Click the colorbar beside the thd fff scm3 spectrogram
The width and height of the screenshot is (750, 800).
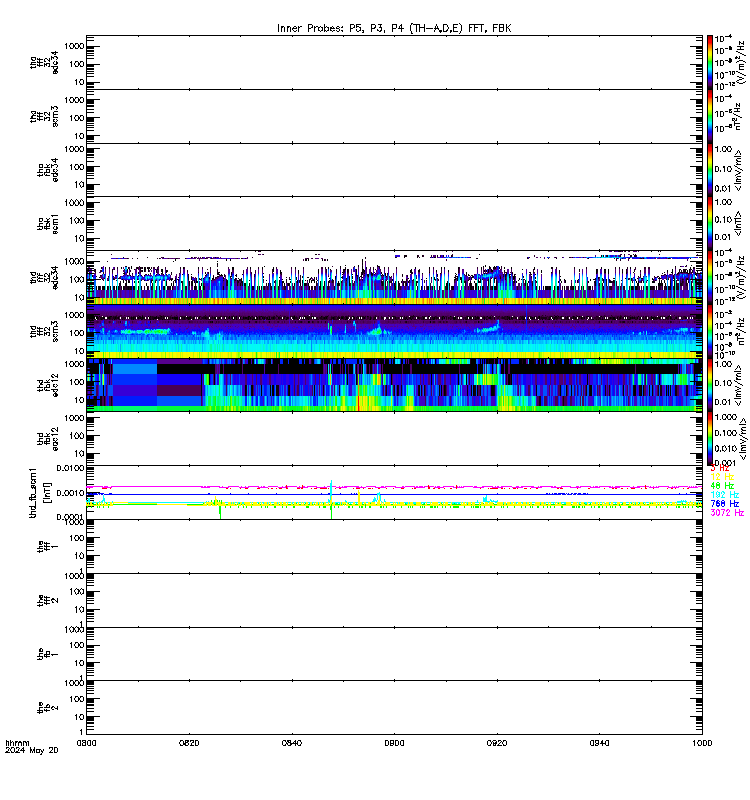(x=710, y=331)
